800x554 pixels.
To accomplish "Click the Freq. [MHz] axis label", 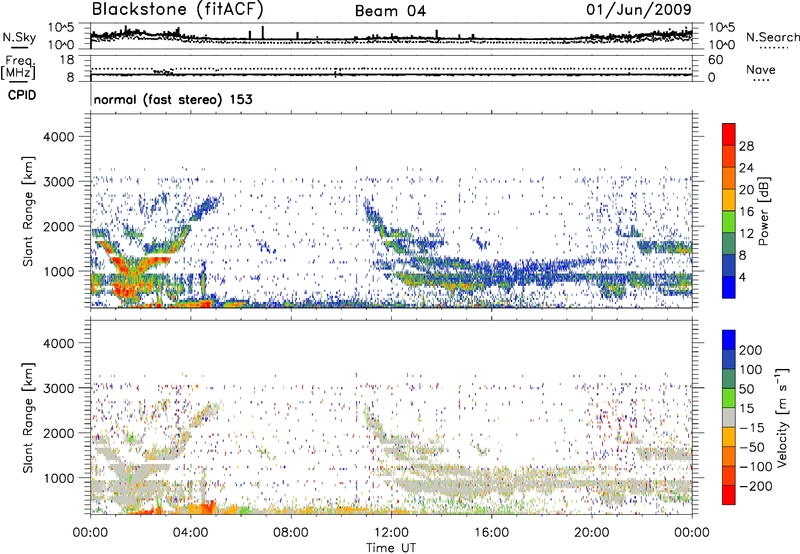I will [x=18, y=67].
